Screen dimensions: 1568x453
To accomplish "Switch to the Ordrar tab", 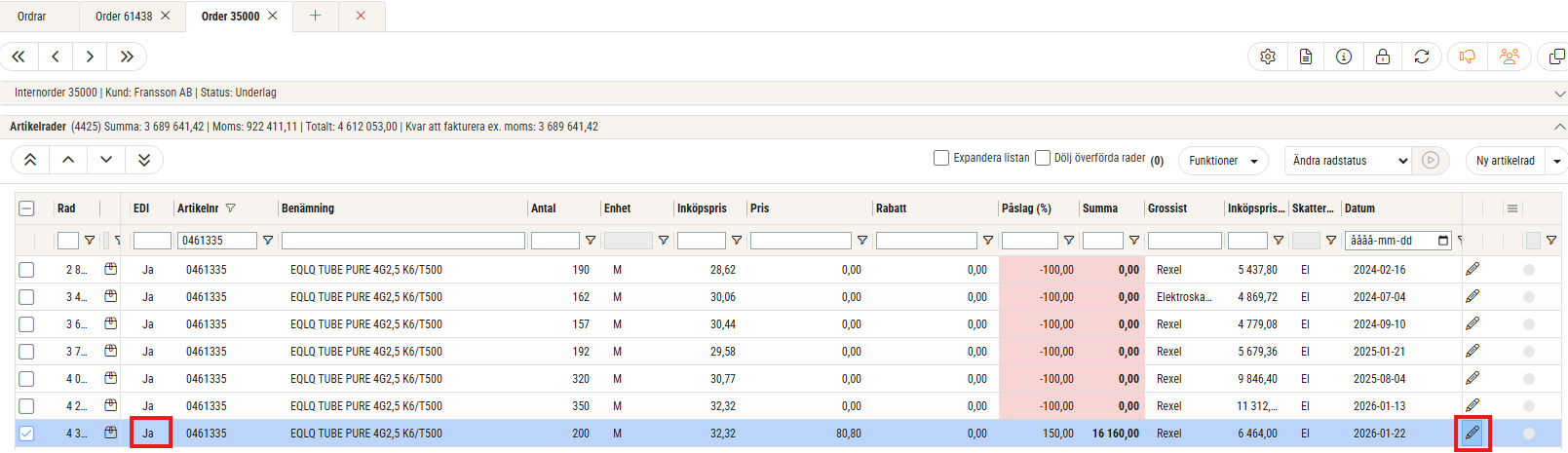I will point(32,17).
